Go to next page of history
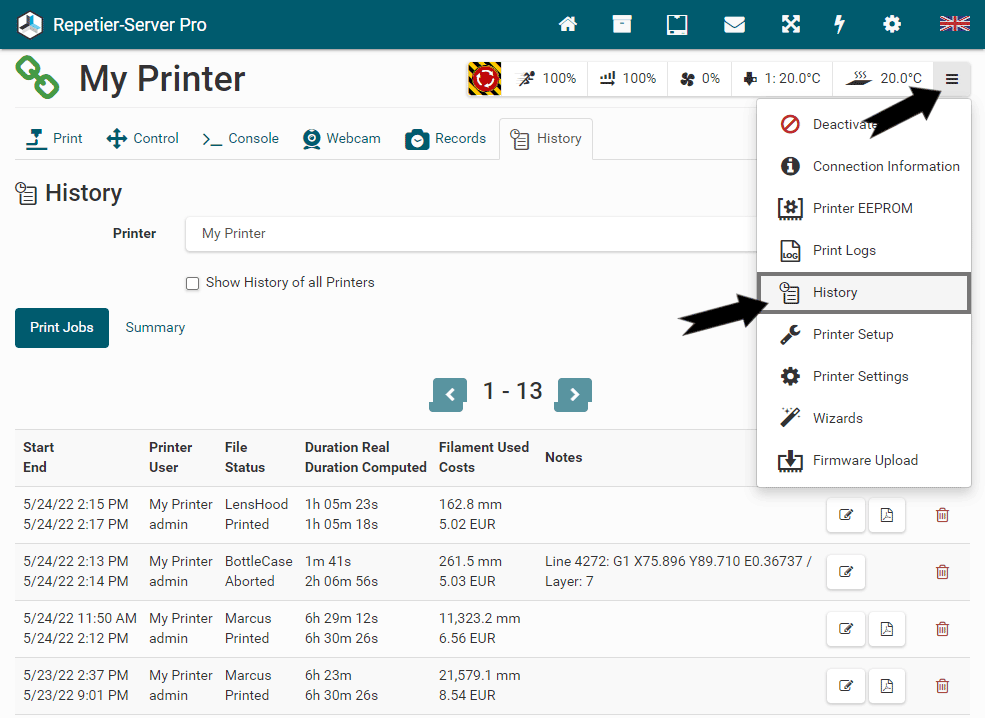The width and height of the screenshot is (985, 718). tap(574, 394)
